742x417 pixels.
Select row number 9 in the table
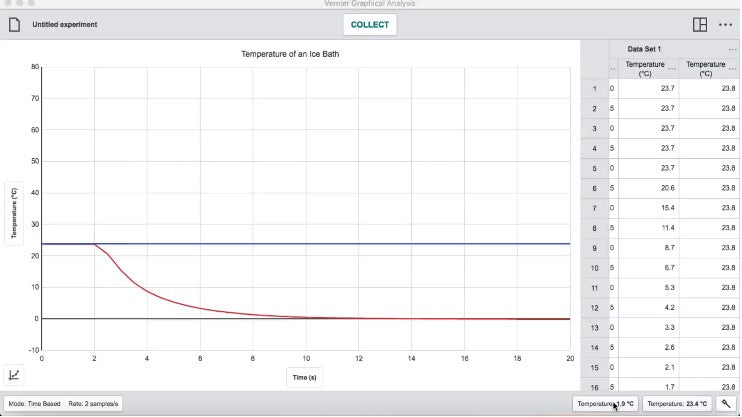coord(595,248)
